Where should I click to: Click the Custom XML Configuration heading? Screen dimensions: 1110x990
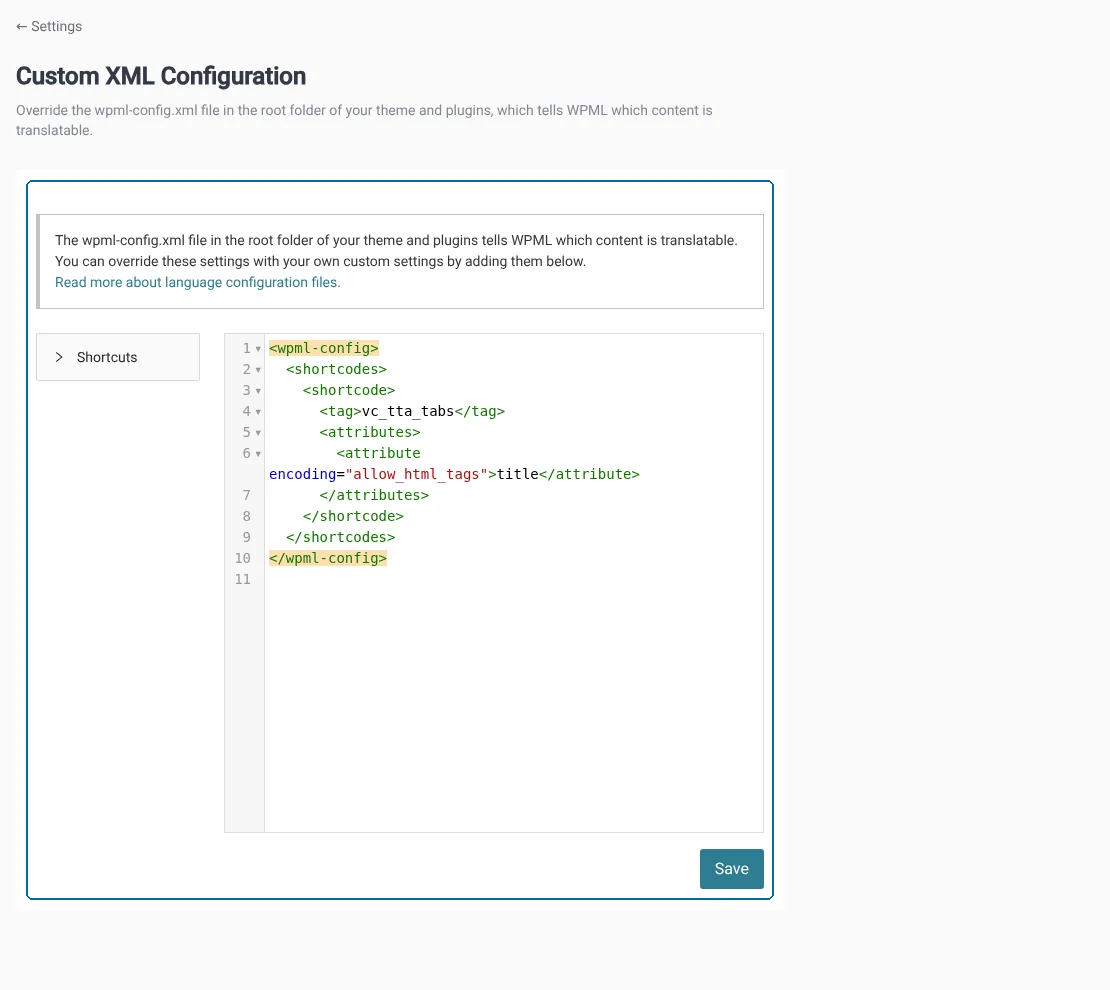point(161,76)
